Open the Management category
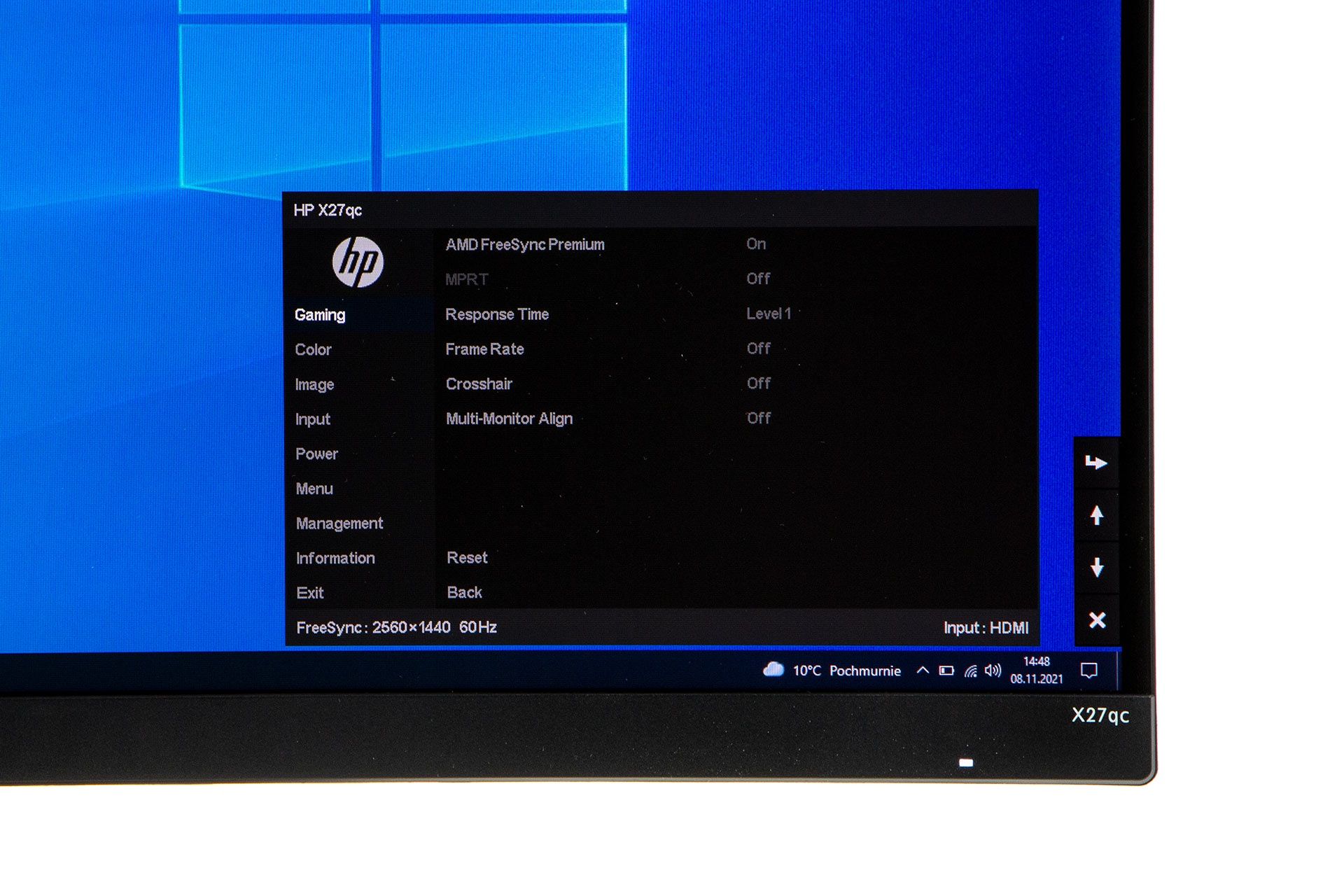Screen dimensions: 1344x896 coord(339,524)
